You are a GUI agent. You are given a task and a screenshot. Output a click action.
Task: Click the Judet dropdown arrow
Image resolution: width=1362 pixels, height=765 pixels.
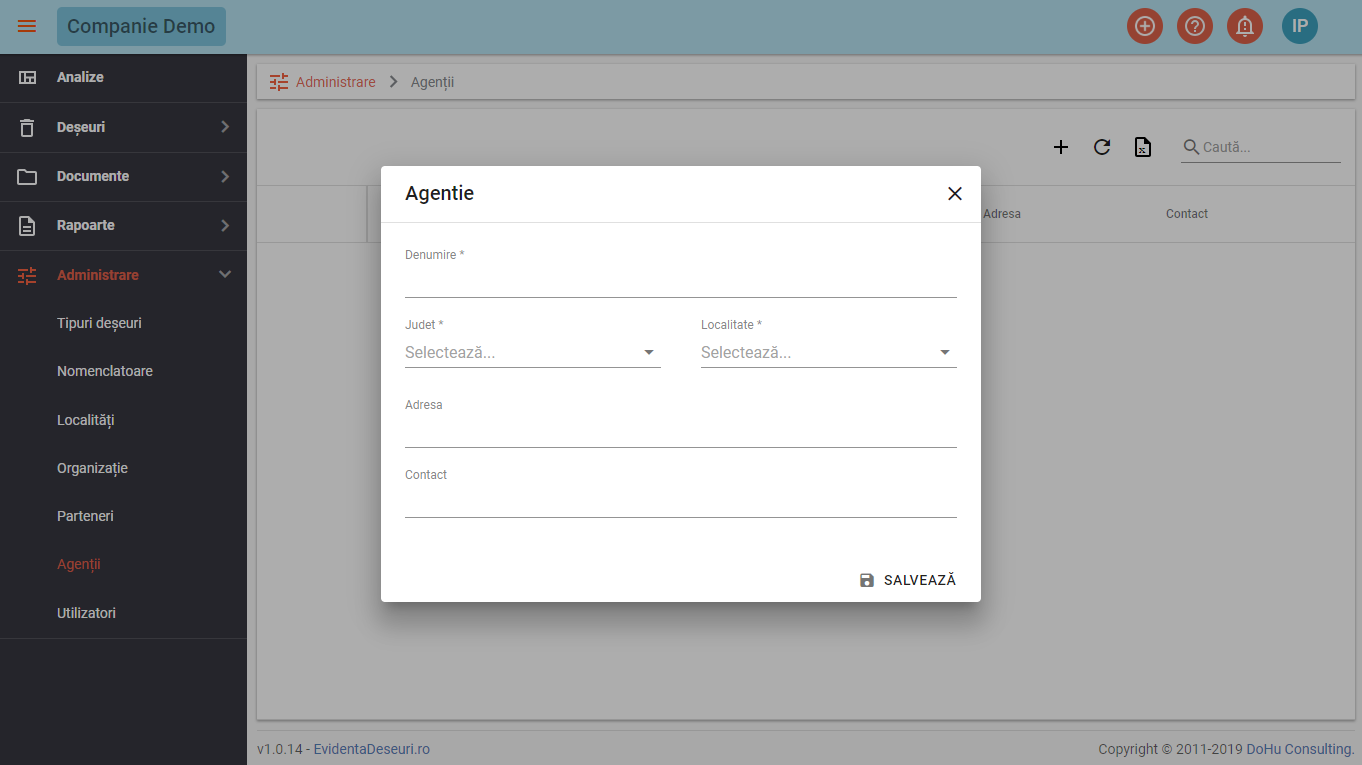[x=649, y=353]
